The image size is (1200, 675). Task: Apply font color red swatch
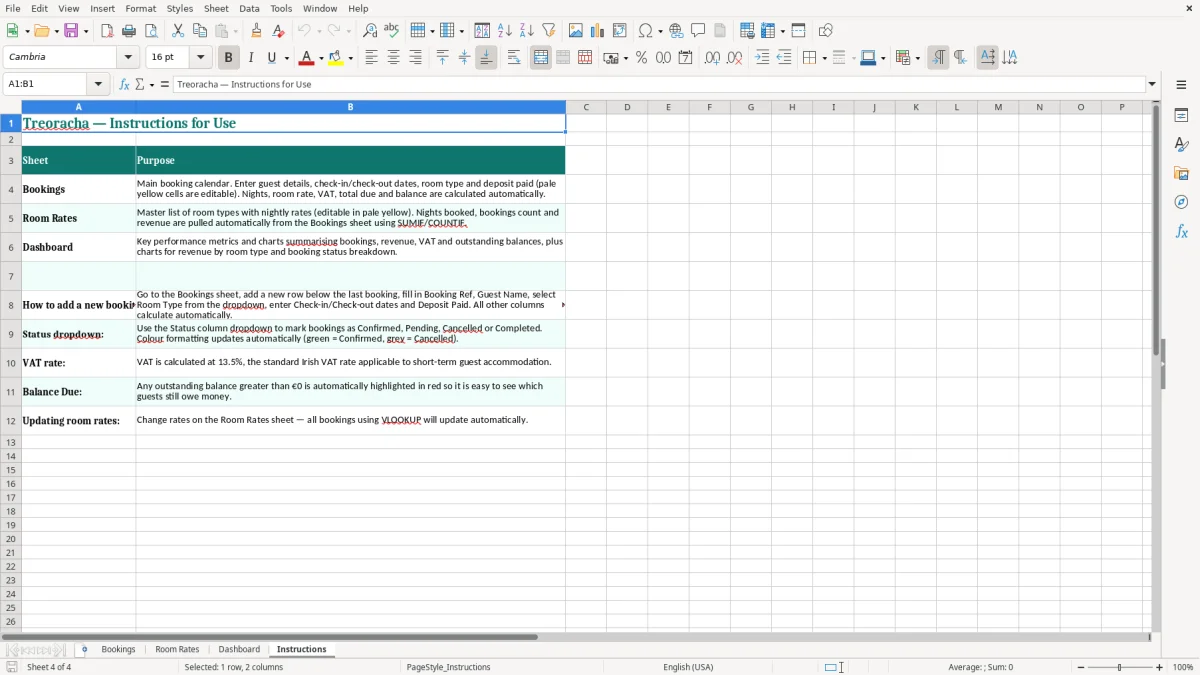[307, 58]
